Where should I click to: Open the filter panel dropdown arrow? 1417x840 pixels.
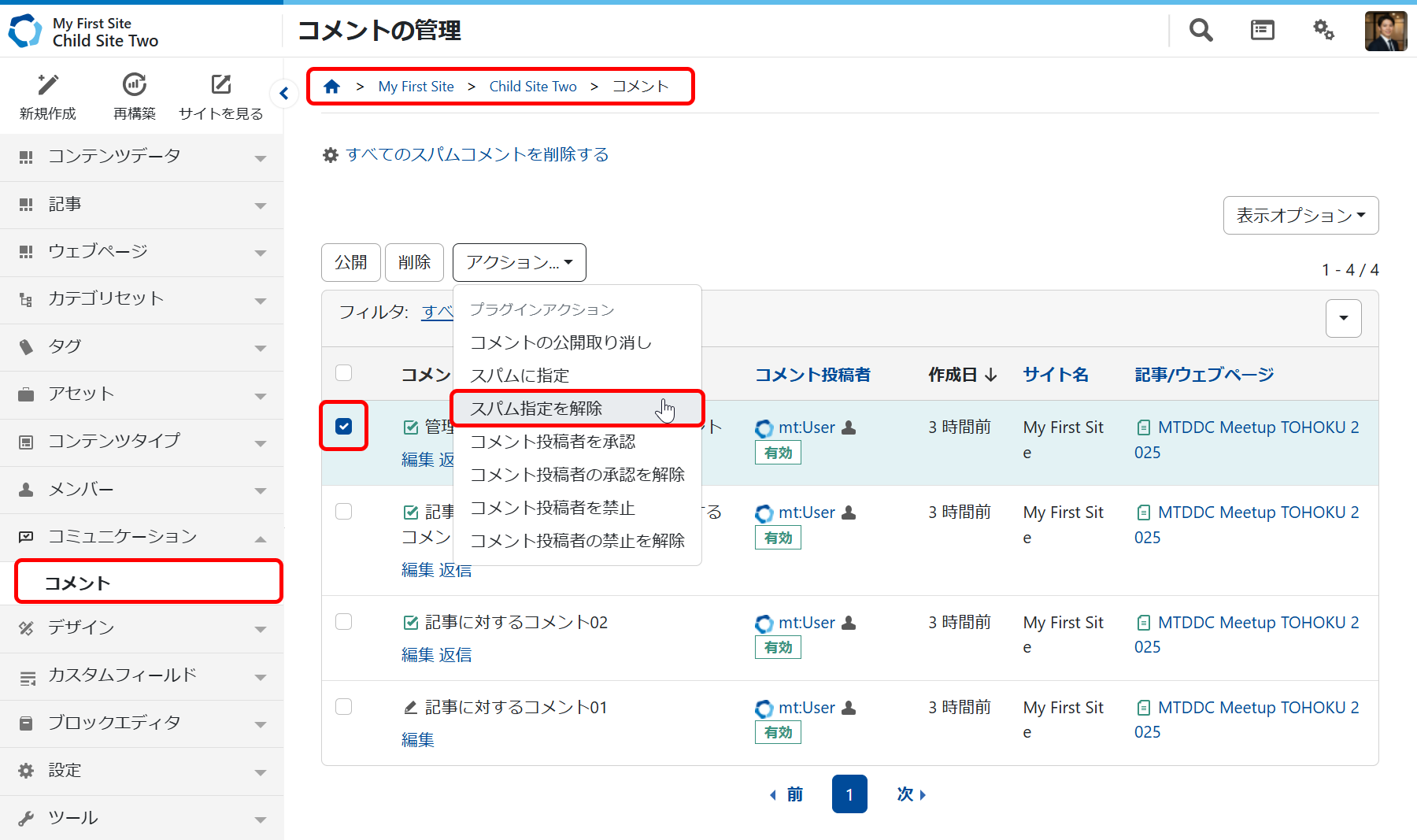1343,318
